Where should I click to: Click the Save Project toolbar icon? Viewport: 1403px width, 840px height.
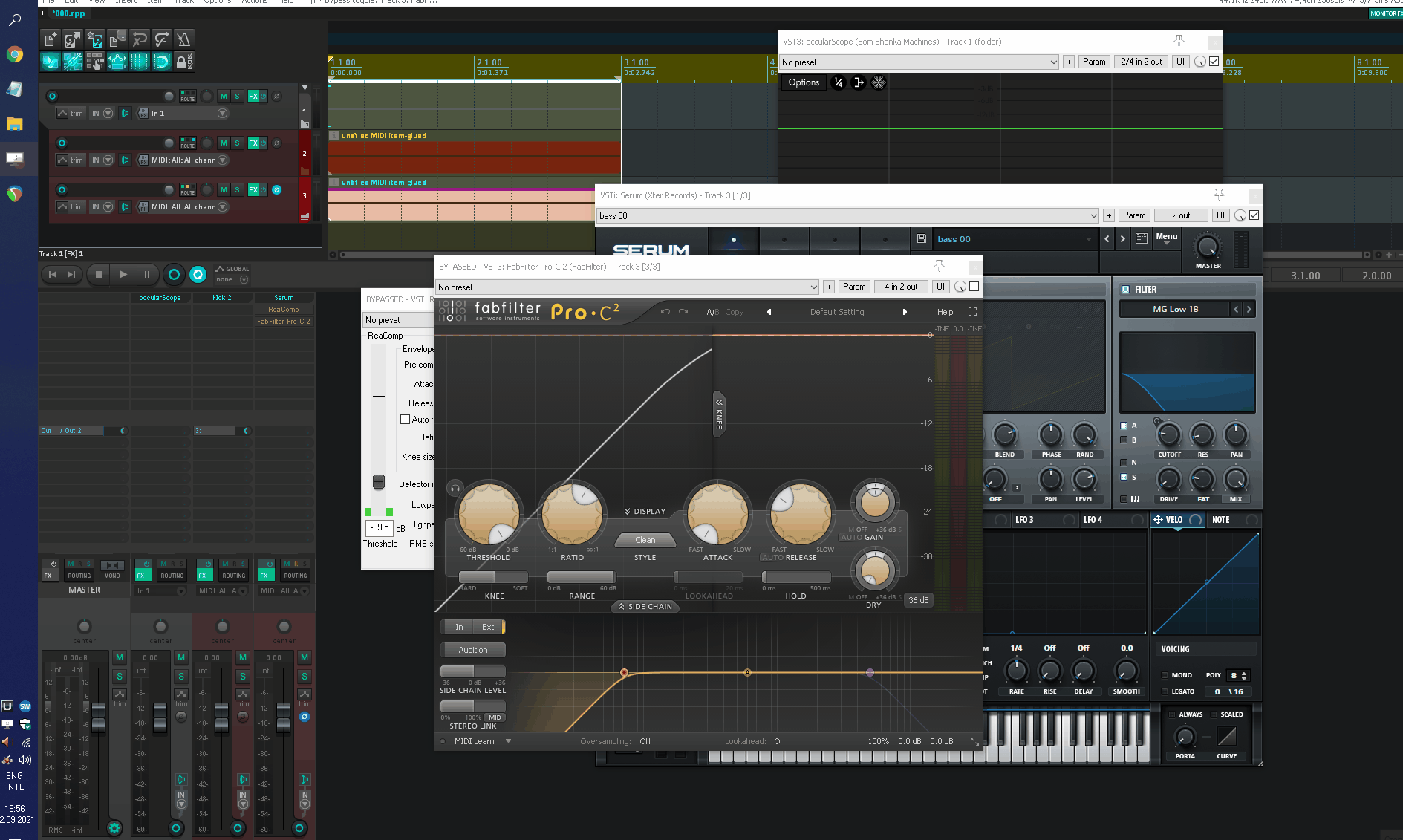pos(95,39)
